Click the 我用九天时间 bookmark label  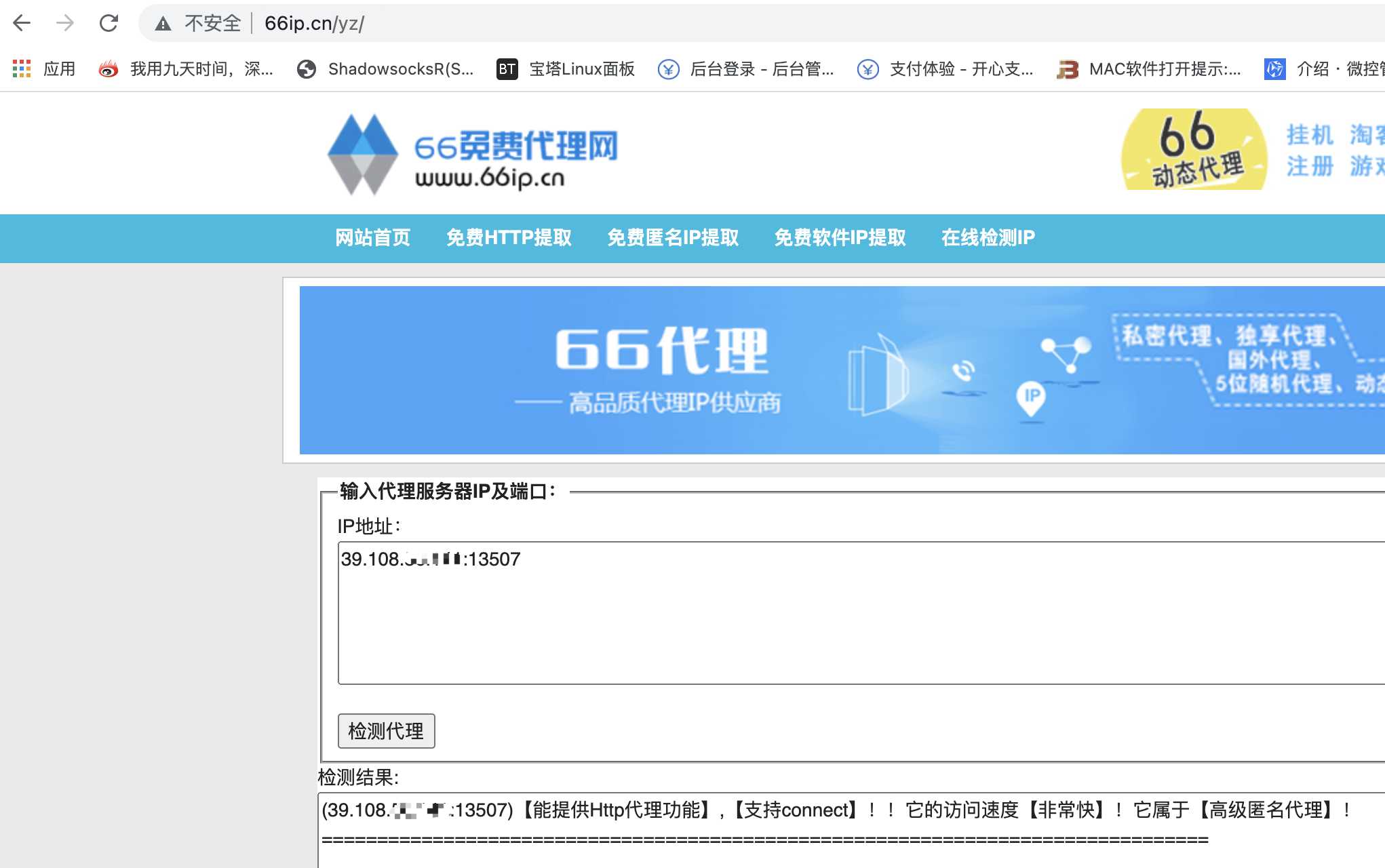[201, 68]
